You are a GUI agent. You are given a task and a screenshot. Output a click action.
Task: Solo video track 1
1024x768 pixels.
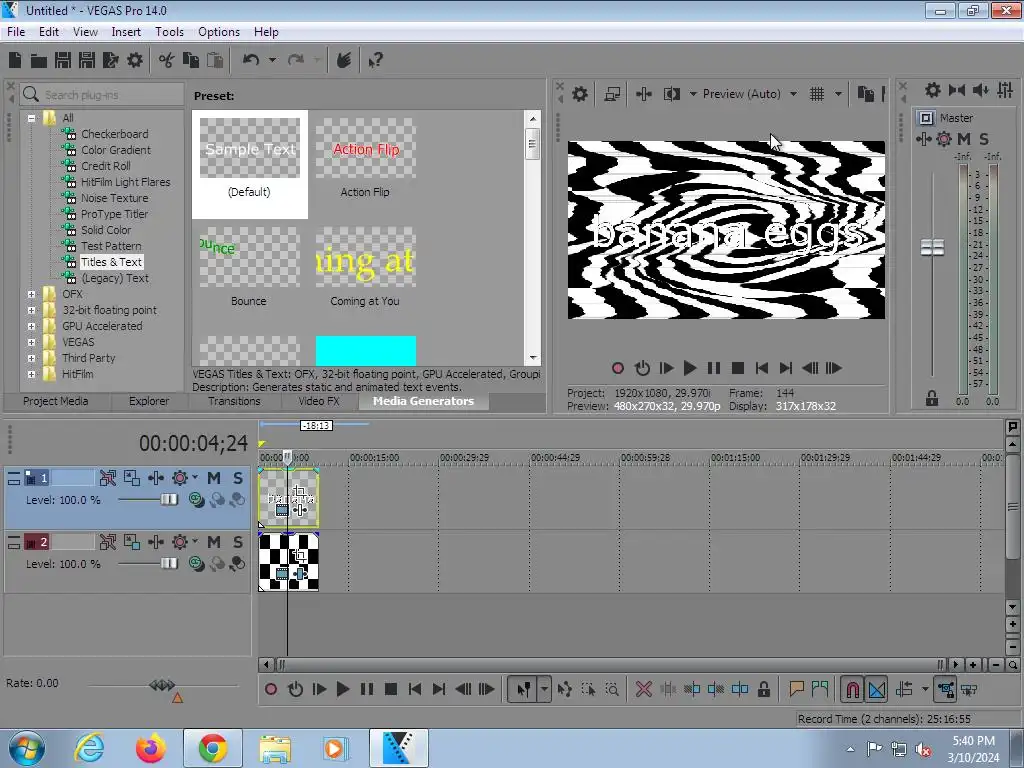click(238, 478)
